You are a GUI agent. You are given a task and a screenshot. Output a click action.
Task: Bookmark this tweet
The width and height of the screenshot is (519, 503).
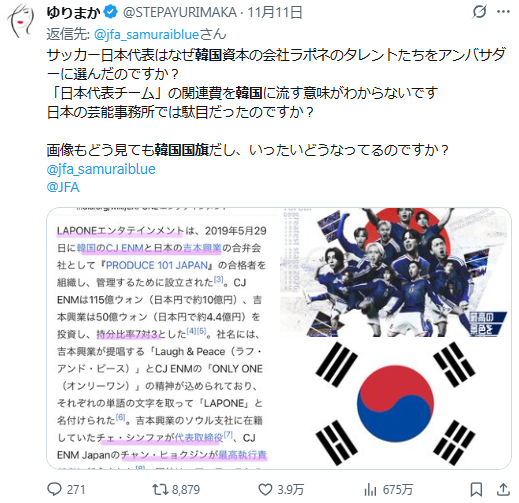click(476, 489)
